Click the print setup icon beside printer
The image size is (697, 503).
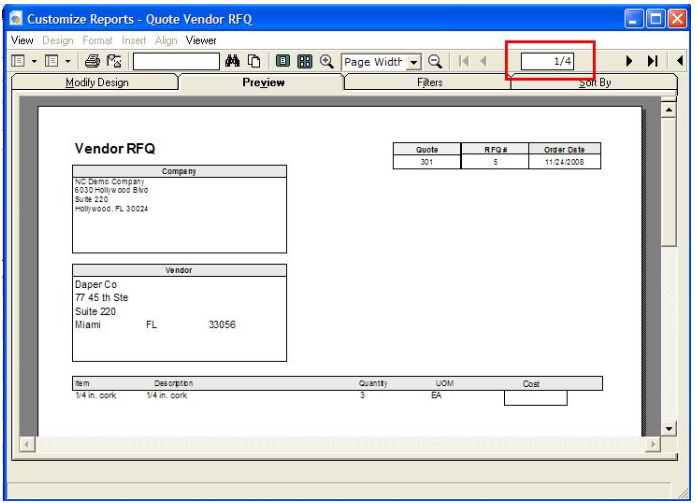click(x=114, y=61)
